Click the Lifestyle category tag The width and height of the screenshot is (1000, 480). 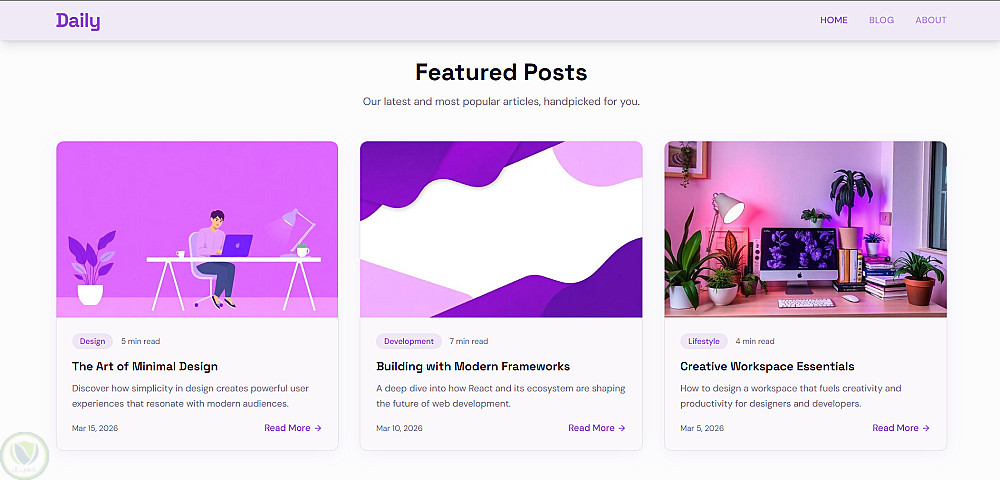(703, 341)
